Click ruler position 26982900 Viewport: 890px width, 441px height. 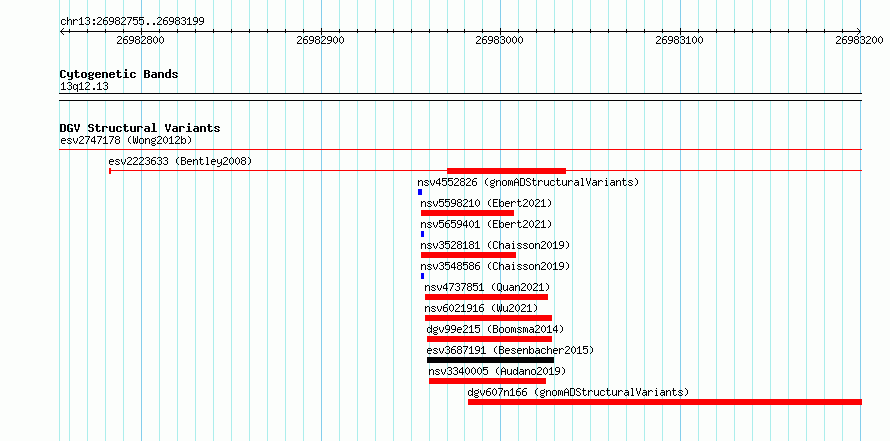point(320,40)
